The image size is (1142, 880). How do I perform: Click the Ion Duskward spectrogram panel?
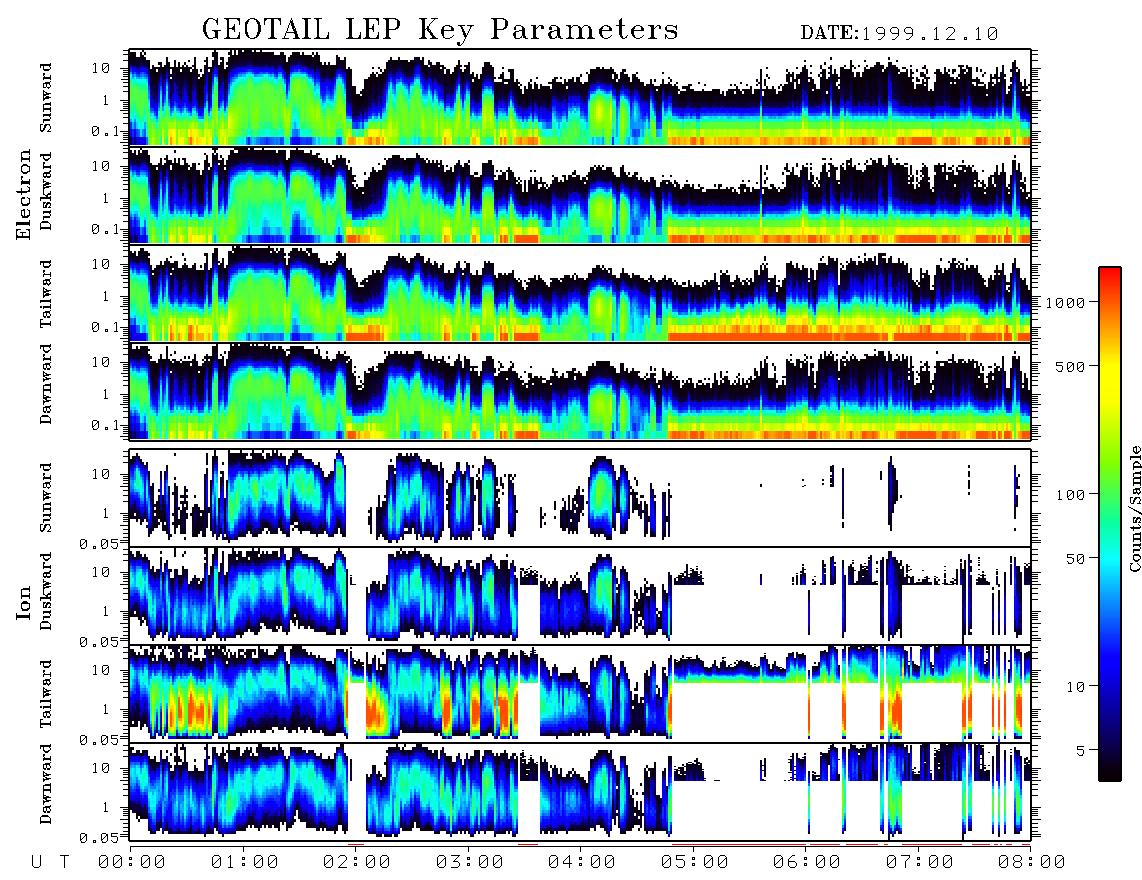(580, 596)
